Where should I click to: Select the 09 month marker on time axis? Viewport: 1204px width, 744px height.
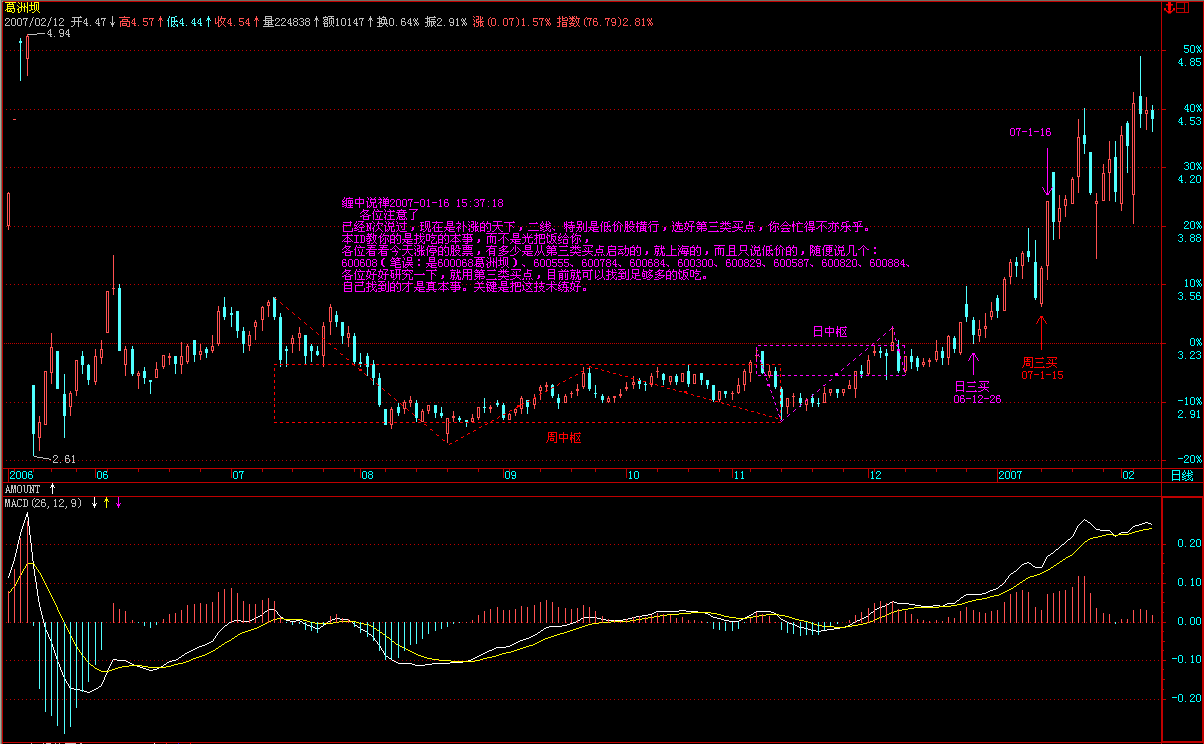point(509,475)
